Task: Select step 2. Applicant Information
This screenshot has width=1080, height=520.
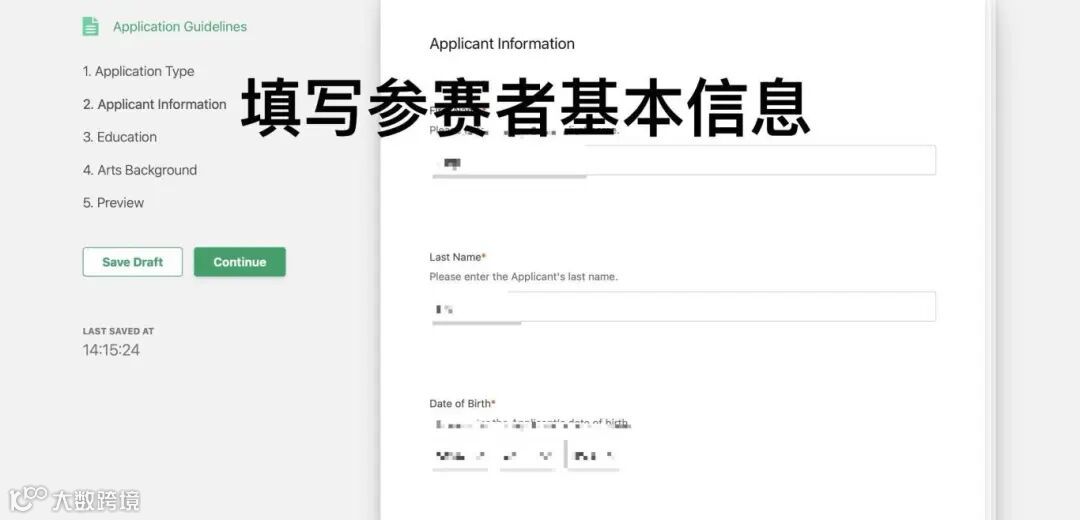Action: click(x=155, y=105)
